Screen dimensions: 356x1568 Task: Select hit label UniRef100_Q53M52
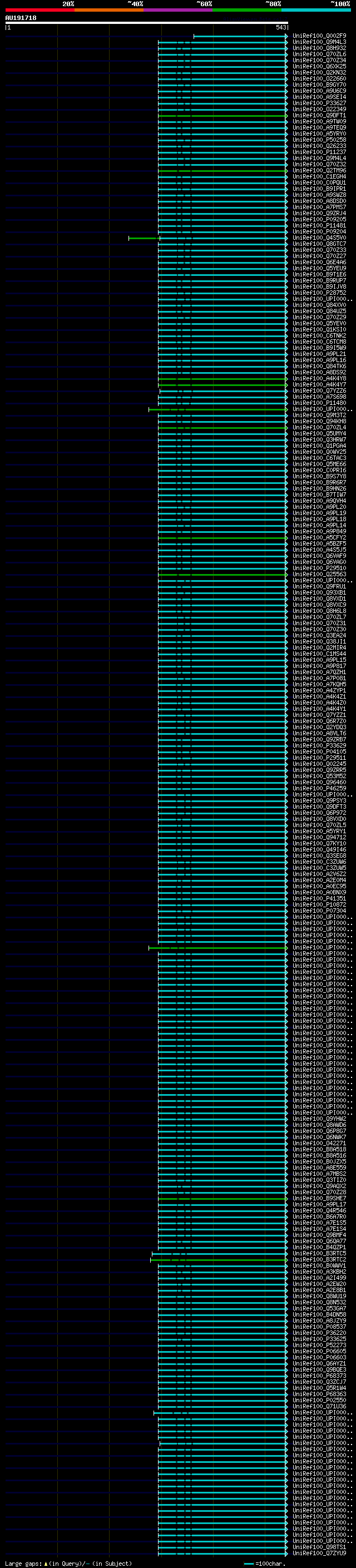point(319,776)
